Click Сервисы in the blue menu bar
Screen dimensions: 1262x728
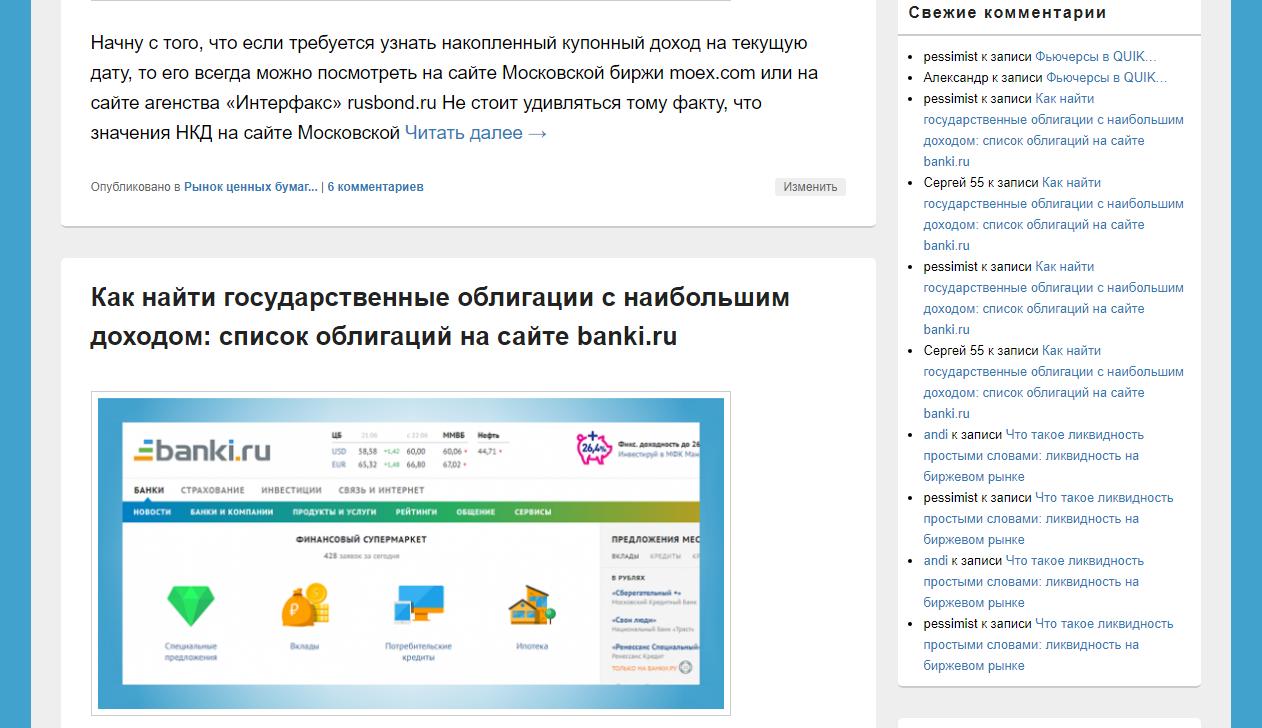[x=532, y=512]
